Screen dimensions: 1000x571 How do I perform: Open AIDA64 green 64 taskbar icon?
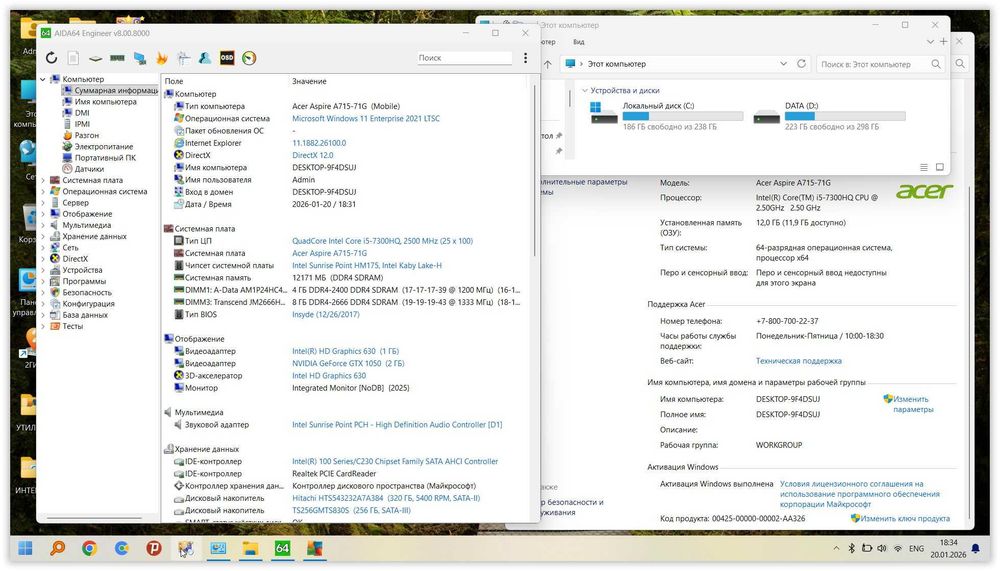click(283, 548)
